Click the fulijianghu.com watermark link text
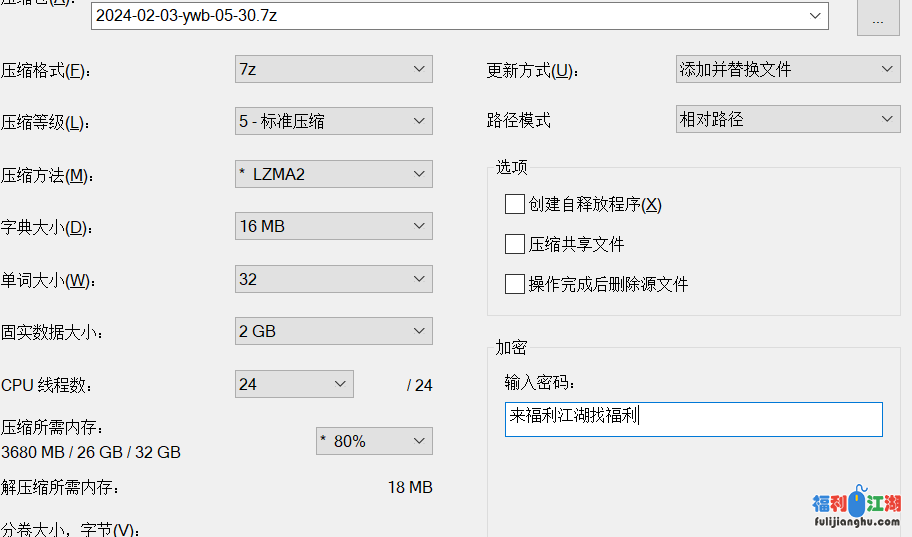912x537 pixels. pos(857,521)
